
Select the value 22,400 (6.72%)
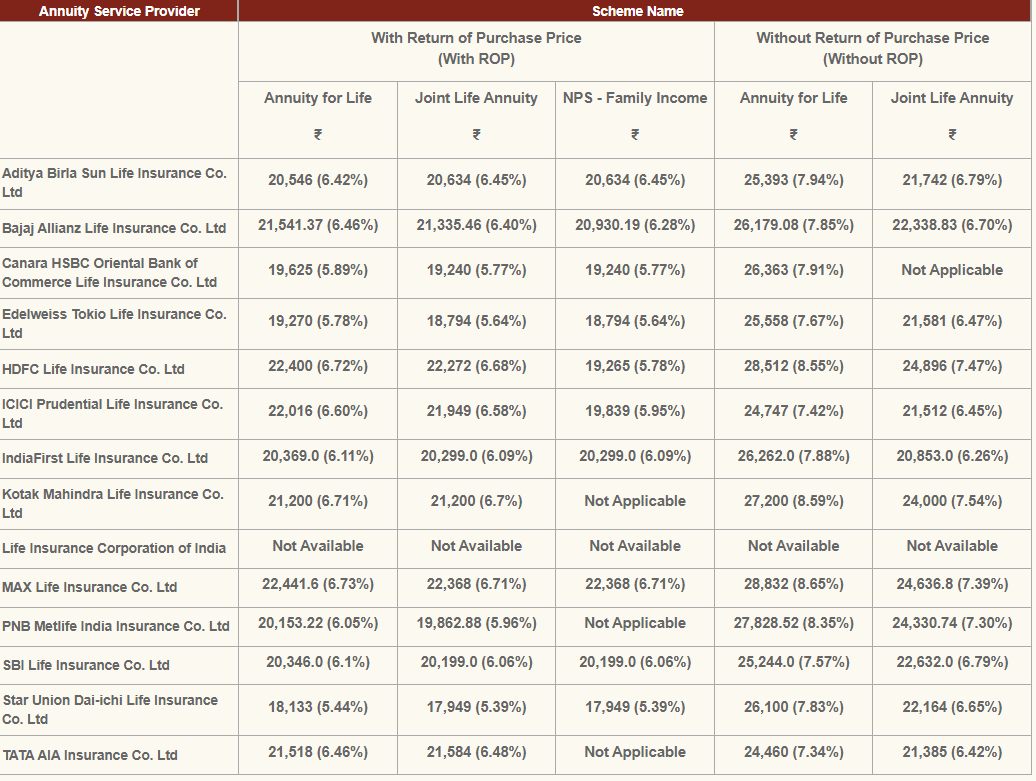318,365
